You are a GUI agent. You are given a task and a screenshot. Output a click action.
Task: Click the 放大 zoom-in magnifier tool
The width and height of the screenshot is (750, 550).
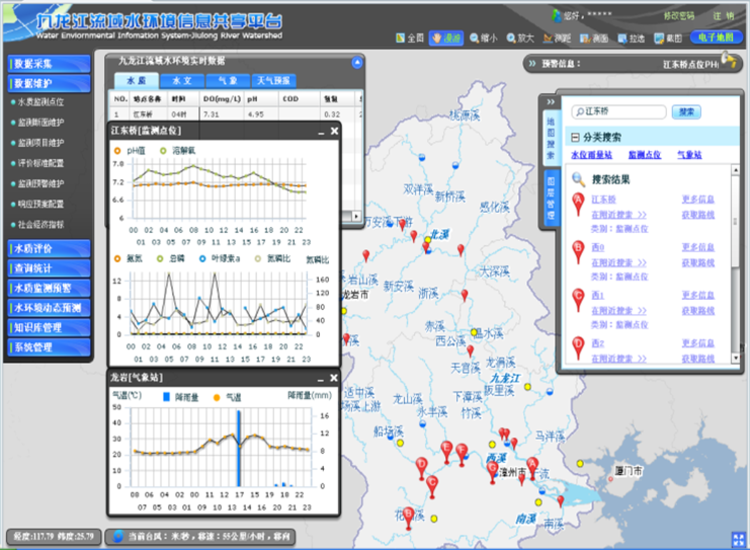519,38
